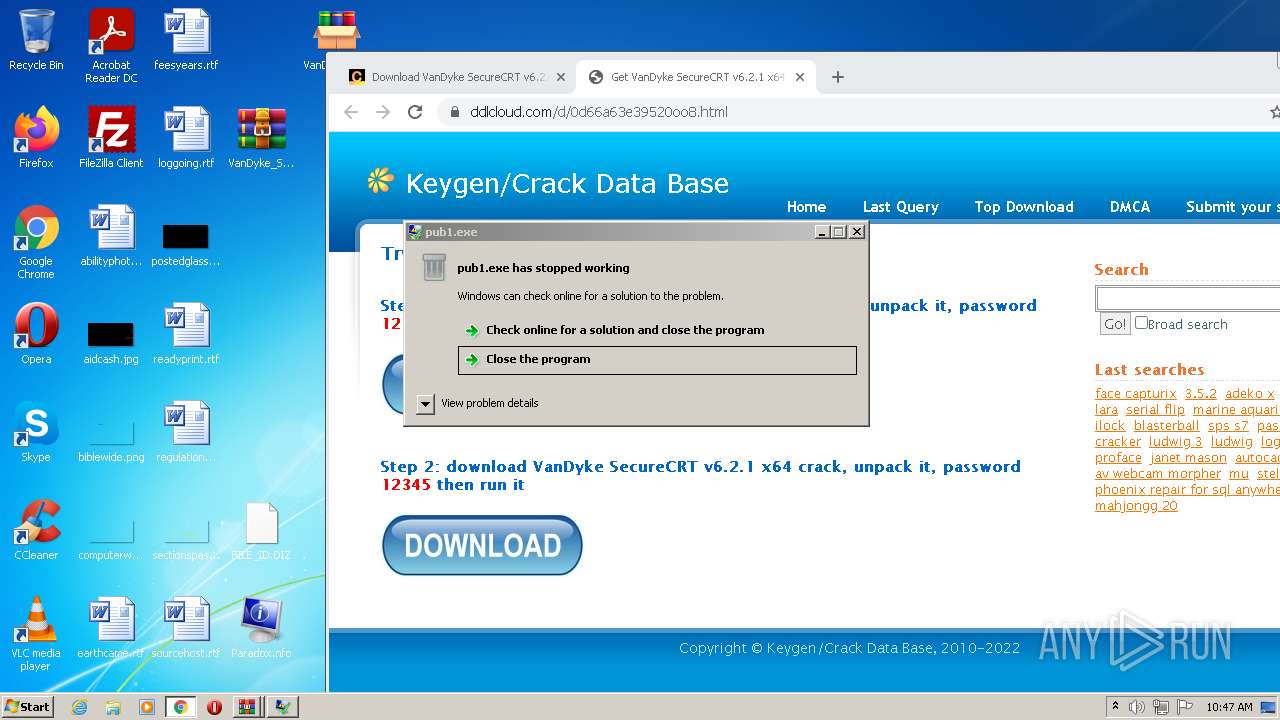This screenshot has height=720, width=1280.
Task: Click the Start button on the taskbar
Action: 27,707
